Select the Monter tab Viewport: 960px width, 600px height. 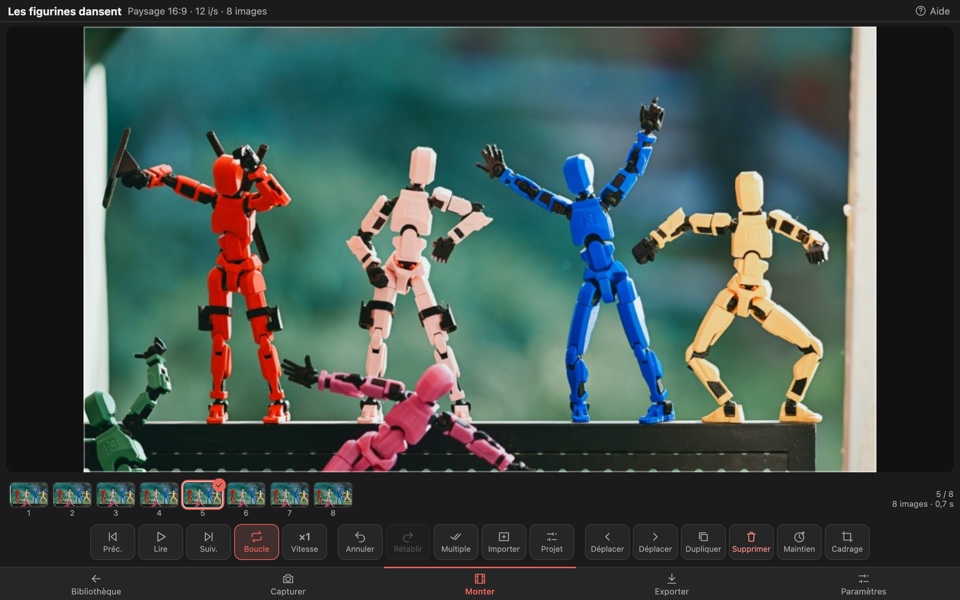click(480, 584)
